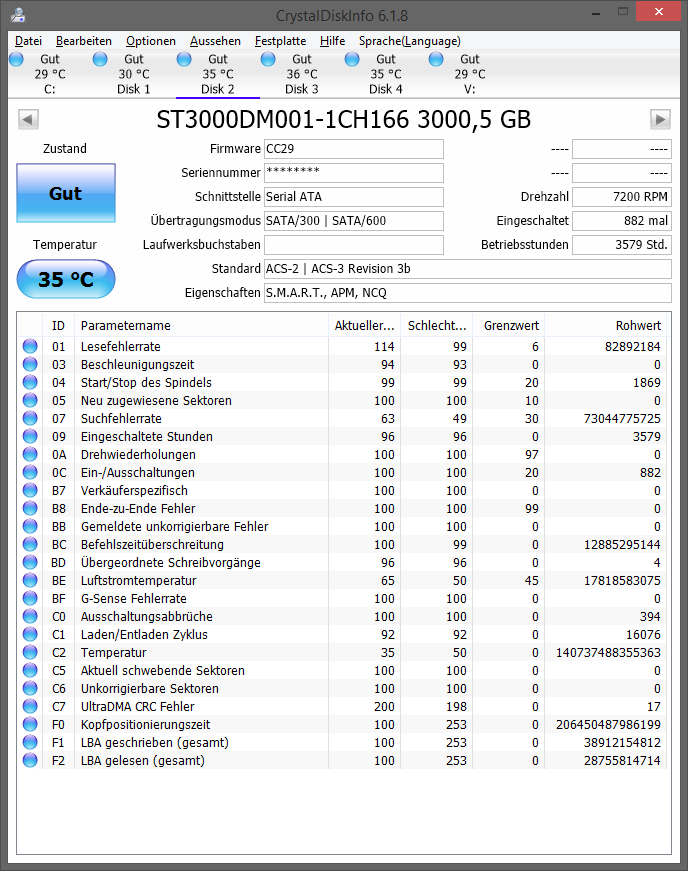Select the Ein-/Ausschaltungen row
688x871 pixels.
[x=342, y=473]
